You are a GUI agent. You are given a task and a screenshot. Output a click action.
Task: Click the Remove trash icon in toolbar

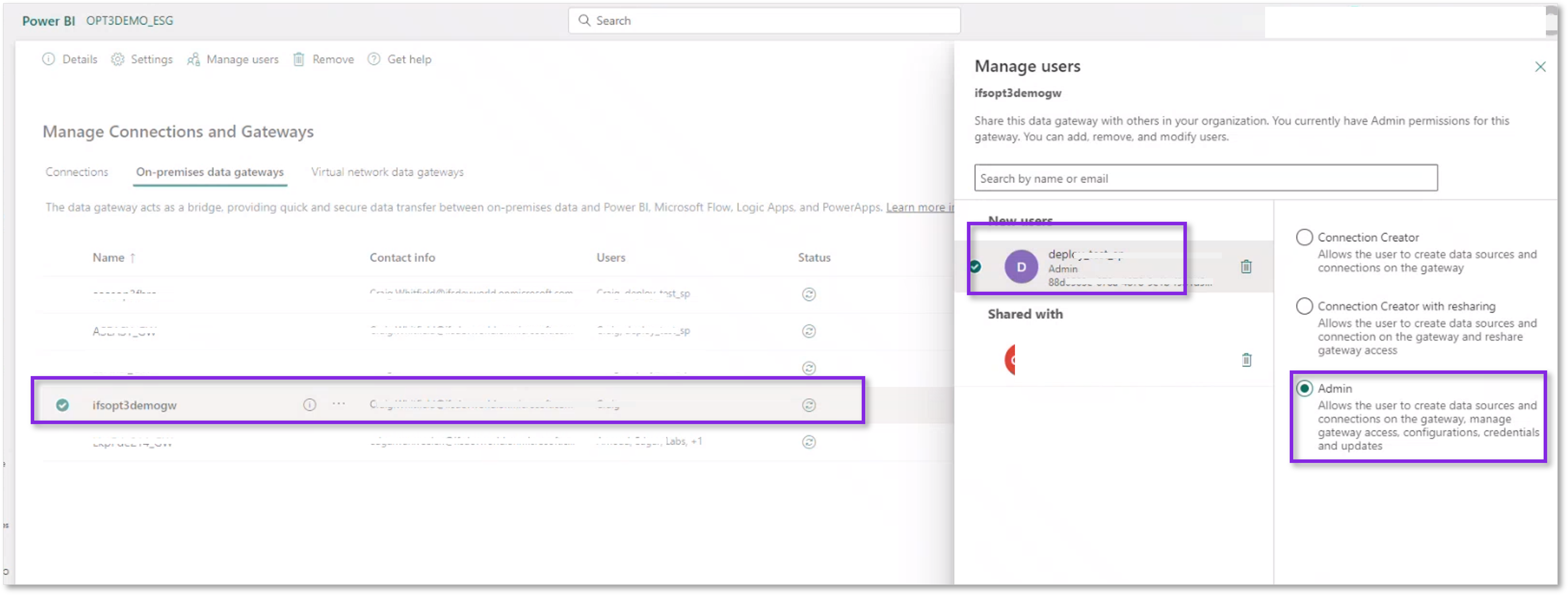(x=299, y=59)
